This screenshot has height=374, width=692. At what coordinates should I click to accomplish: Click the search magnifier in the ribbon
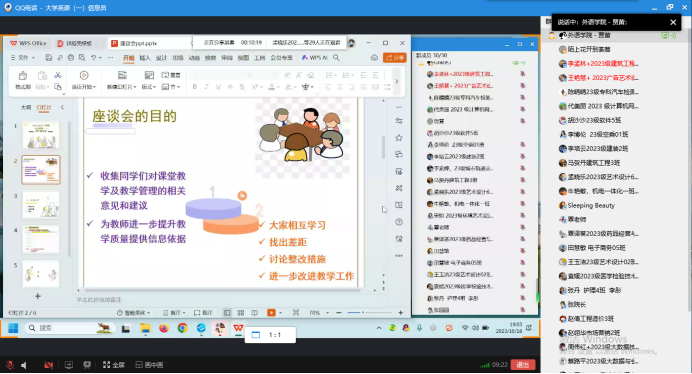(336, 58)
